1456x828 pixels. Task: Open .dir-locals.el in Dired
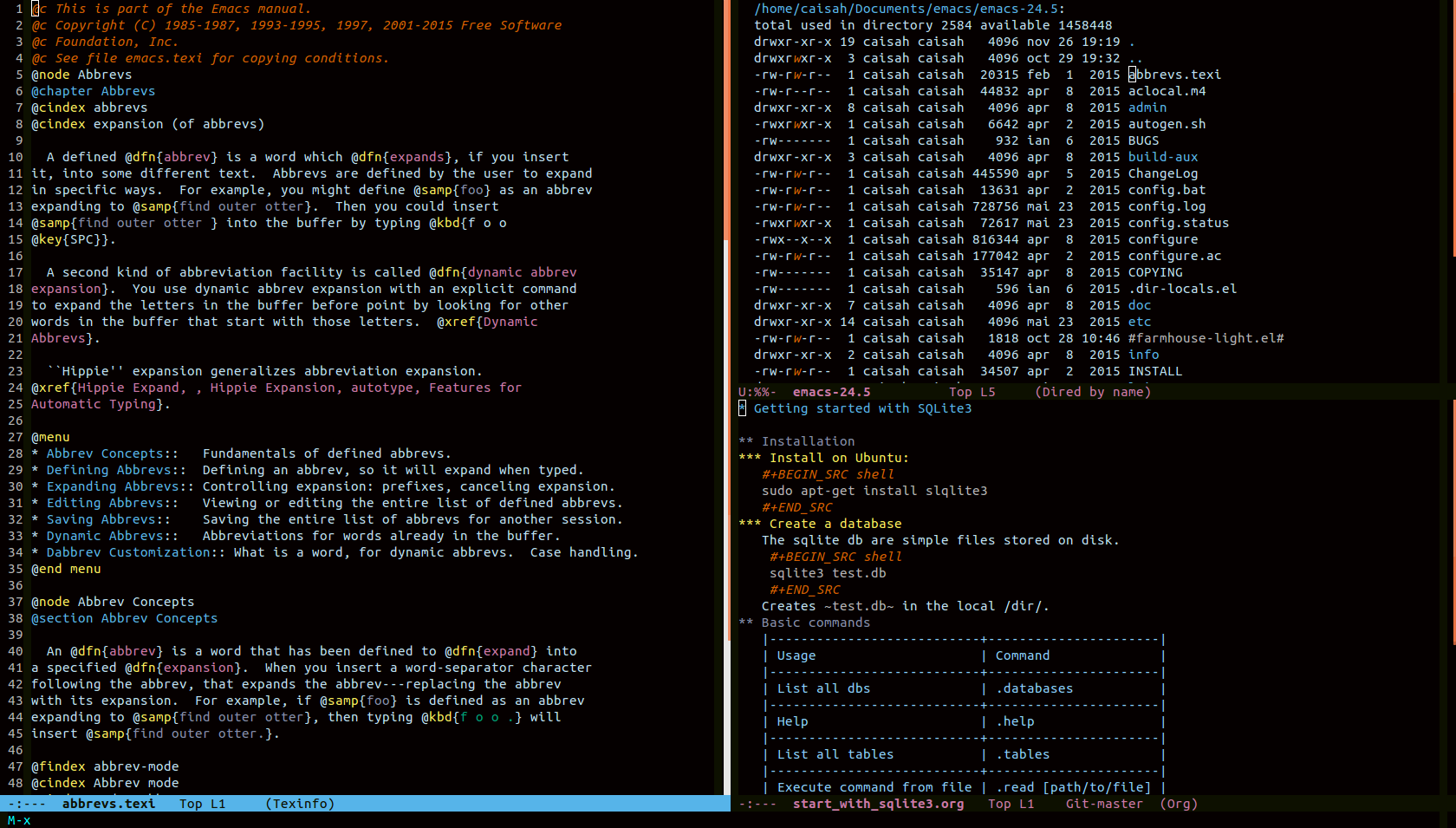(x=1182, y=289)
